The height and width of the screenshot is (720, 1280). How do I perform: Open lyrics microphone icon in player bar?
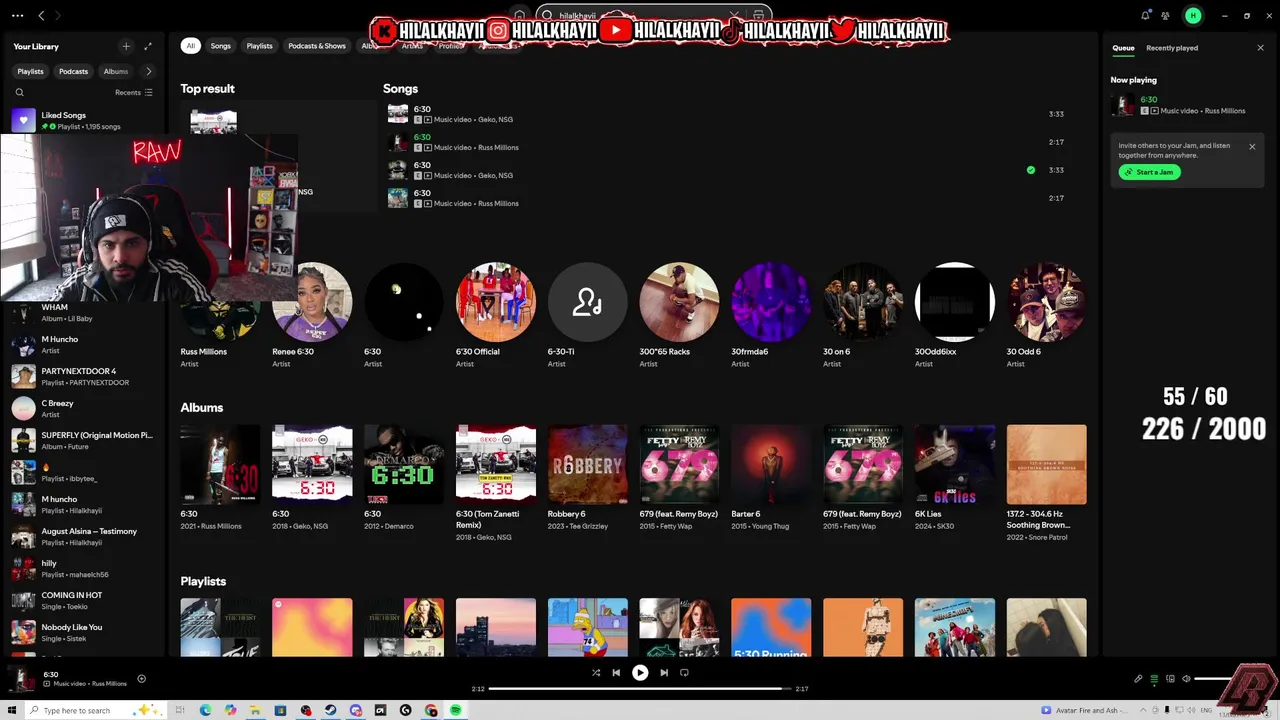click(x=1138, y=679)
